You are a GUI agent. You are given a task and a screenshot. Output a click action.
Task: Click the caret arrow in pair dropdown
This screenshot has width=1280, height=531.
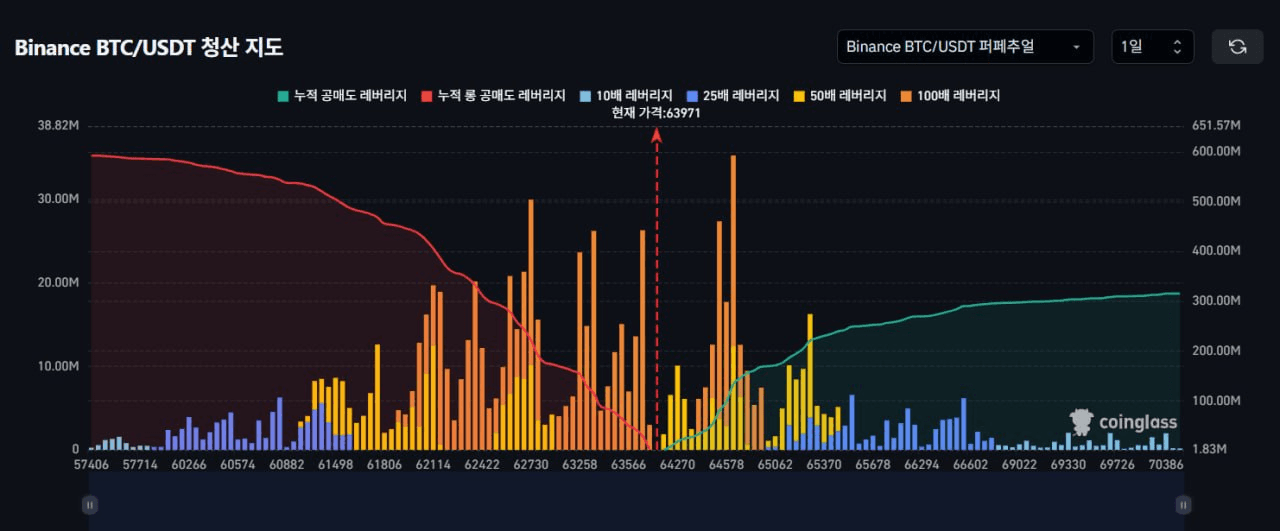(1076, 47)
